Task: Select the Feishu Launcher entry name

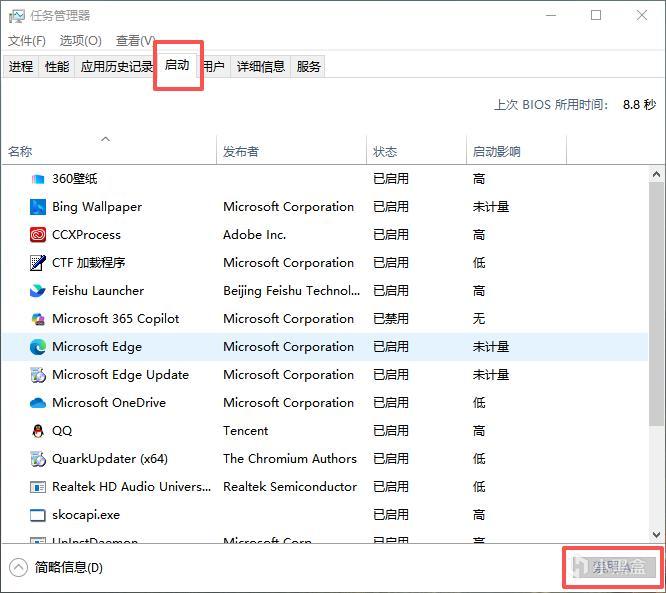Action: pyautogui.click(x=98, y=291)
